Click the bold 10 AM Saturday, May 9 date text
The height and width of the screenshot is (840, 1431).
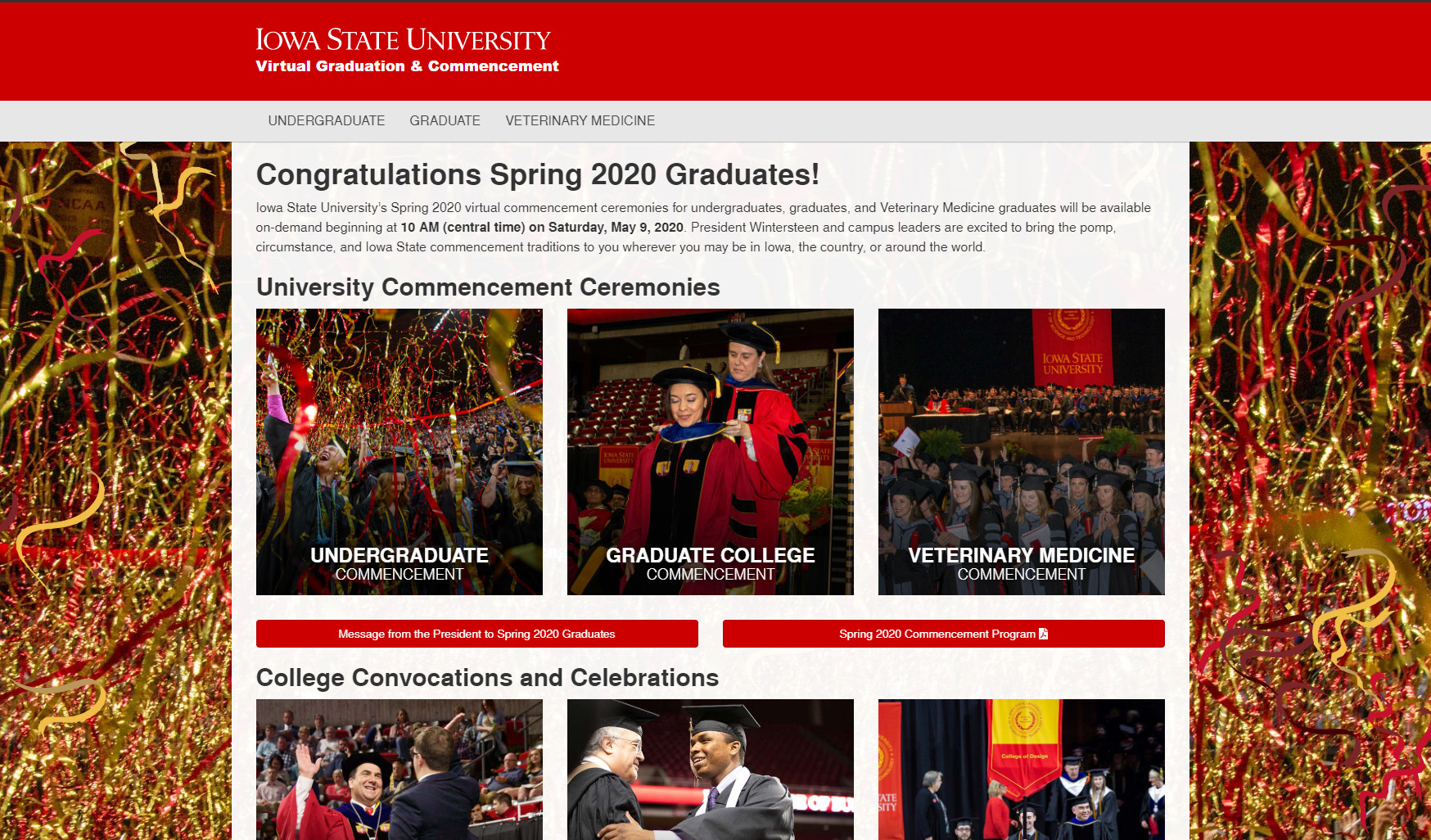coord(542,228)
